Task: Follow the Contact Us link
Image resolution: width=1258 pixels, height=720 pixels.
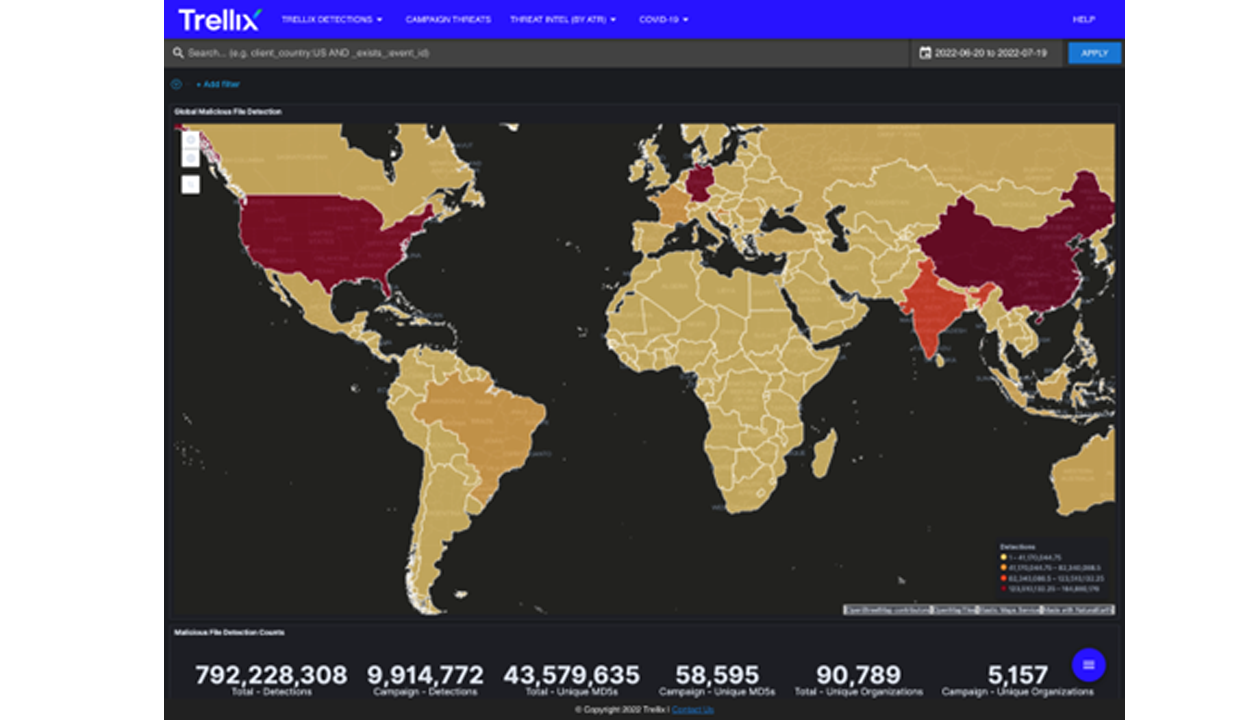Action: pos(693,709)
